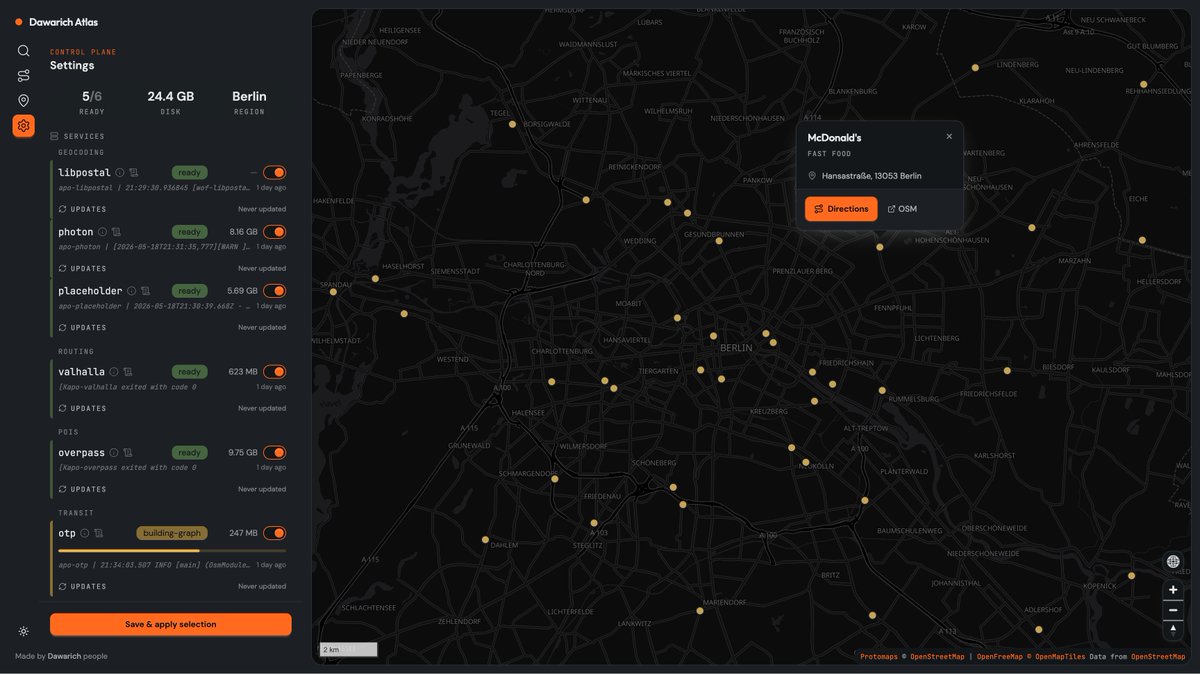1200x674 pixels.
Task: Switch theme with the sun icon
Action: (x=23, y=631)
